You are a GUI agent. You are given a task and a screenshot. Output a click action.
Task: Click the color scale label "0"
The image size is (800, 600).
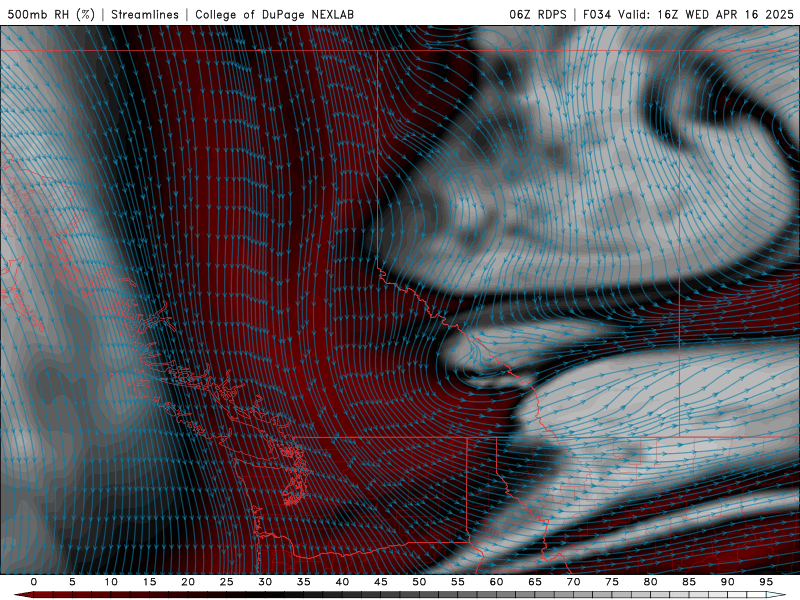click(x=34, y=582)
